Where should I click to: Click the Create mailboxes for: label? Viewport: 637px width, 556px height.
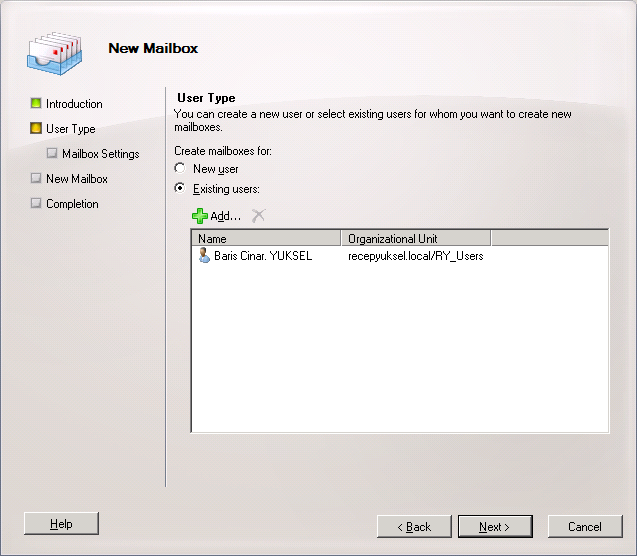click(223, 151)
